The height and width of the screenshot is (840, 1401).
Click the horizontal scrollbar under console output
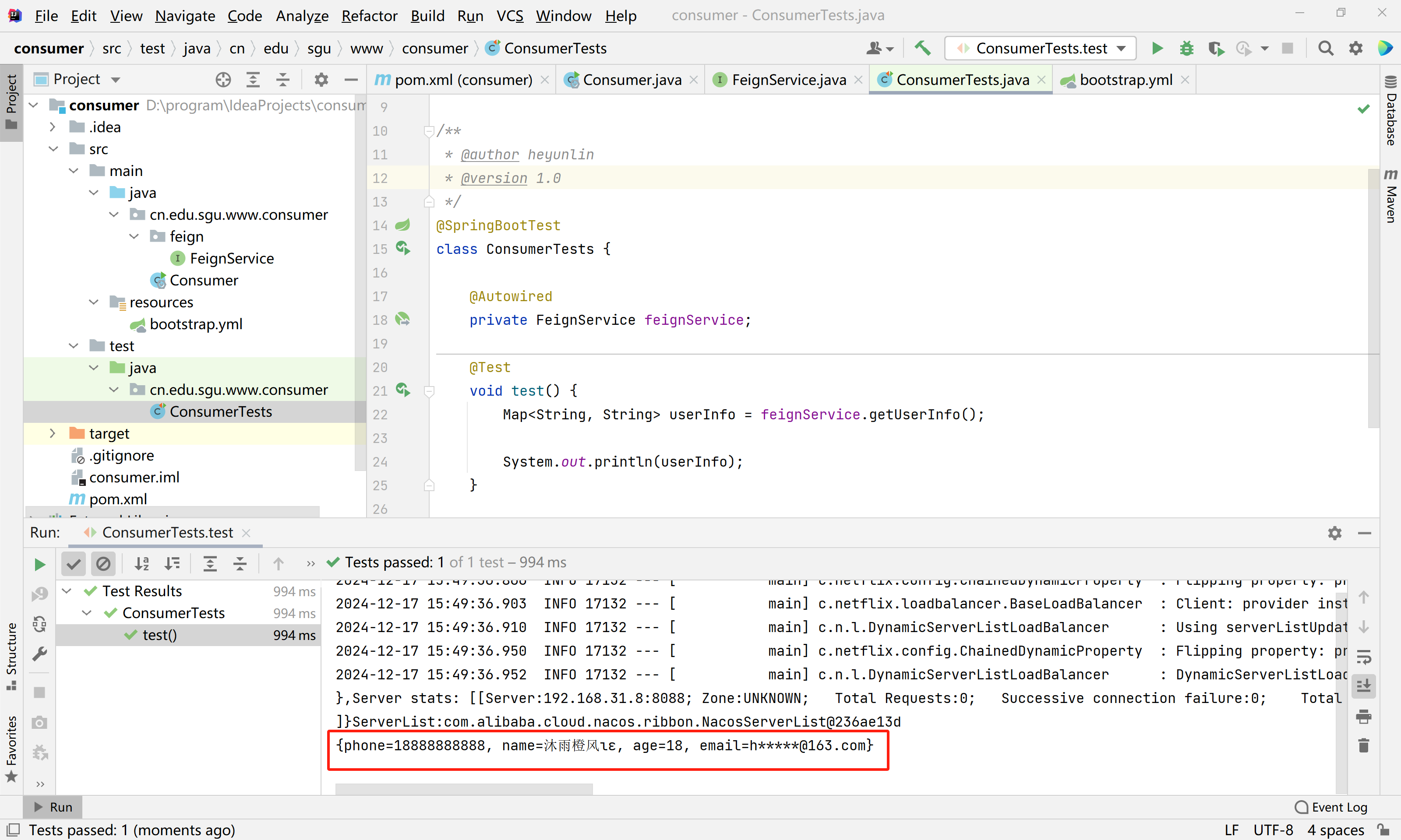[463, 788]
